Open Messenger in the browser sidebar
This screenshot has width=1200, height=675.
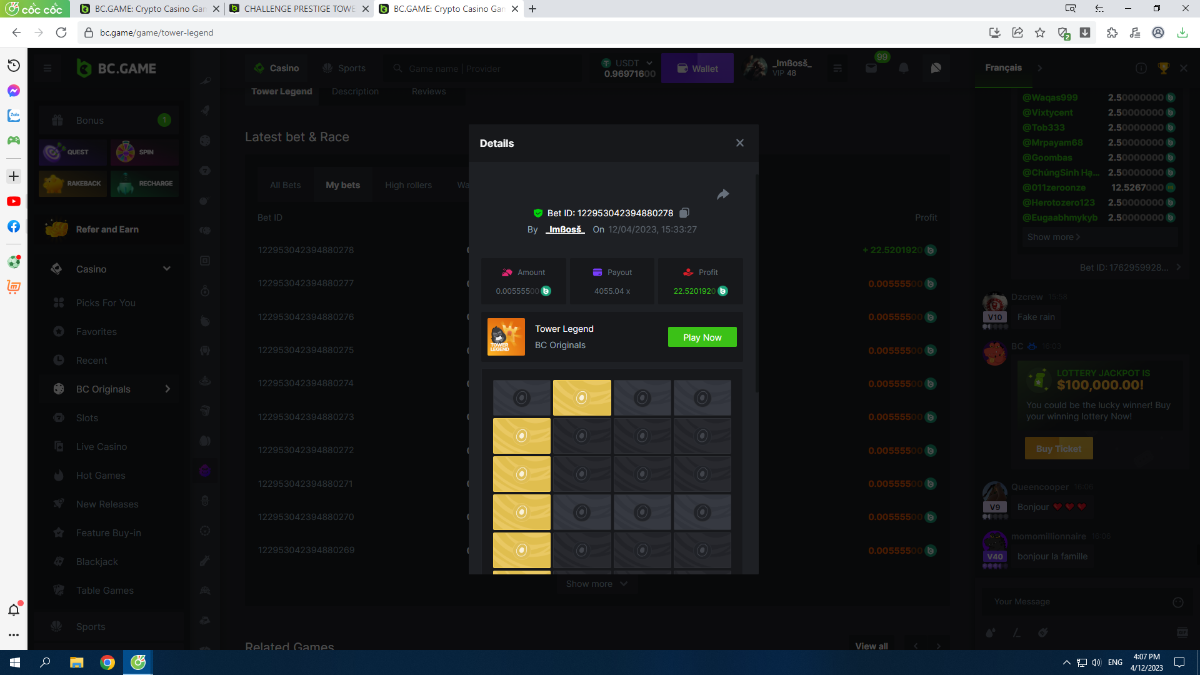14,90
